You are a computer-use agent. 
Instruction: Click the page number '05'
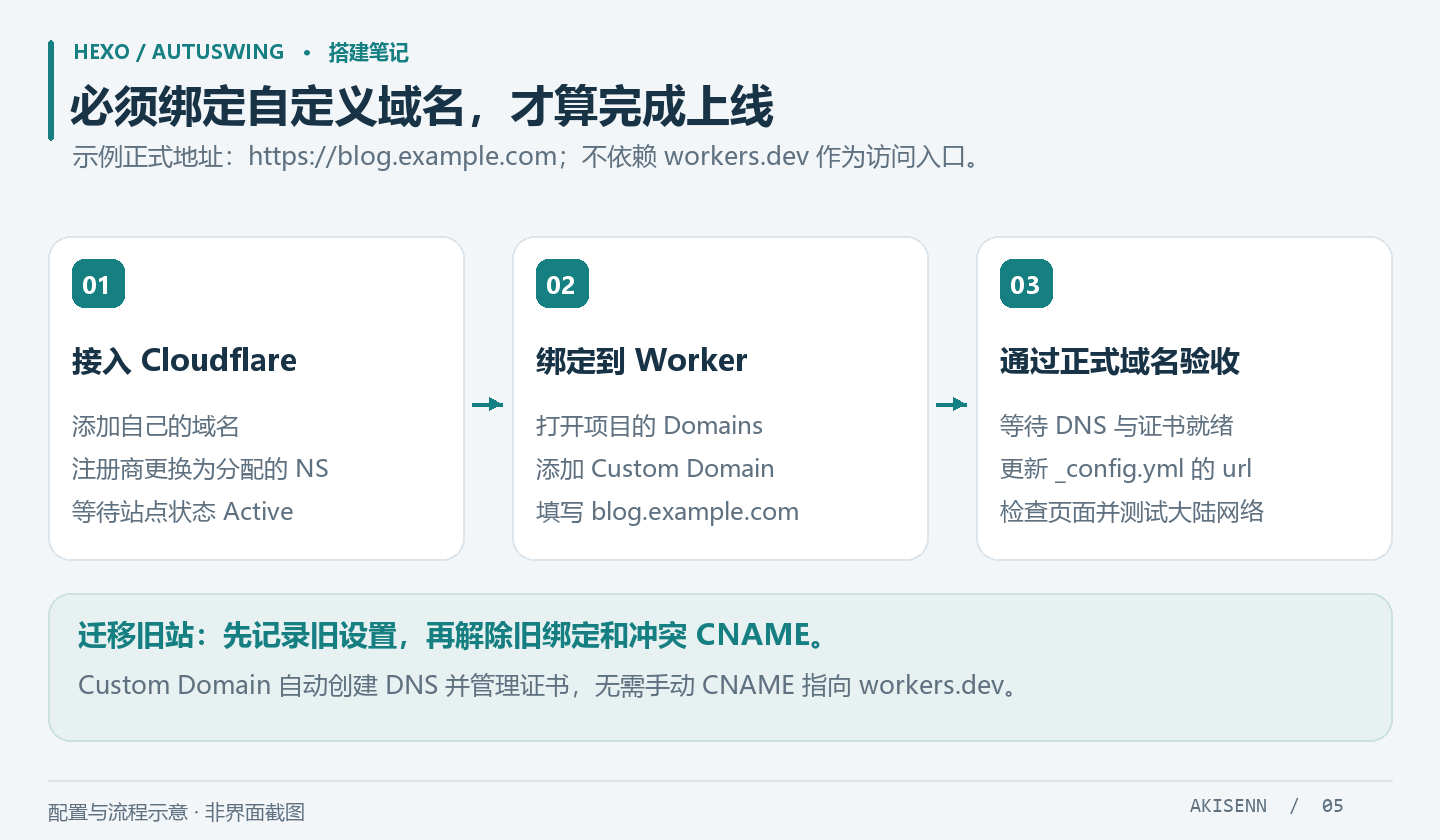pyautogui.click(x=1332, y=806)
